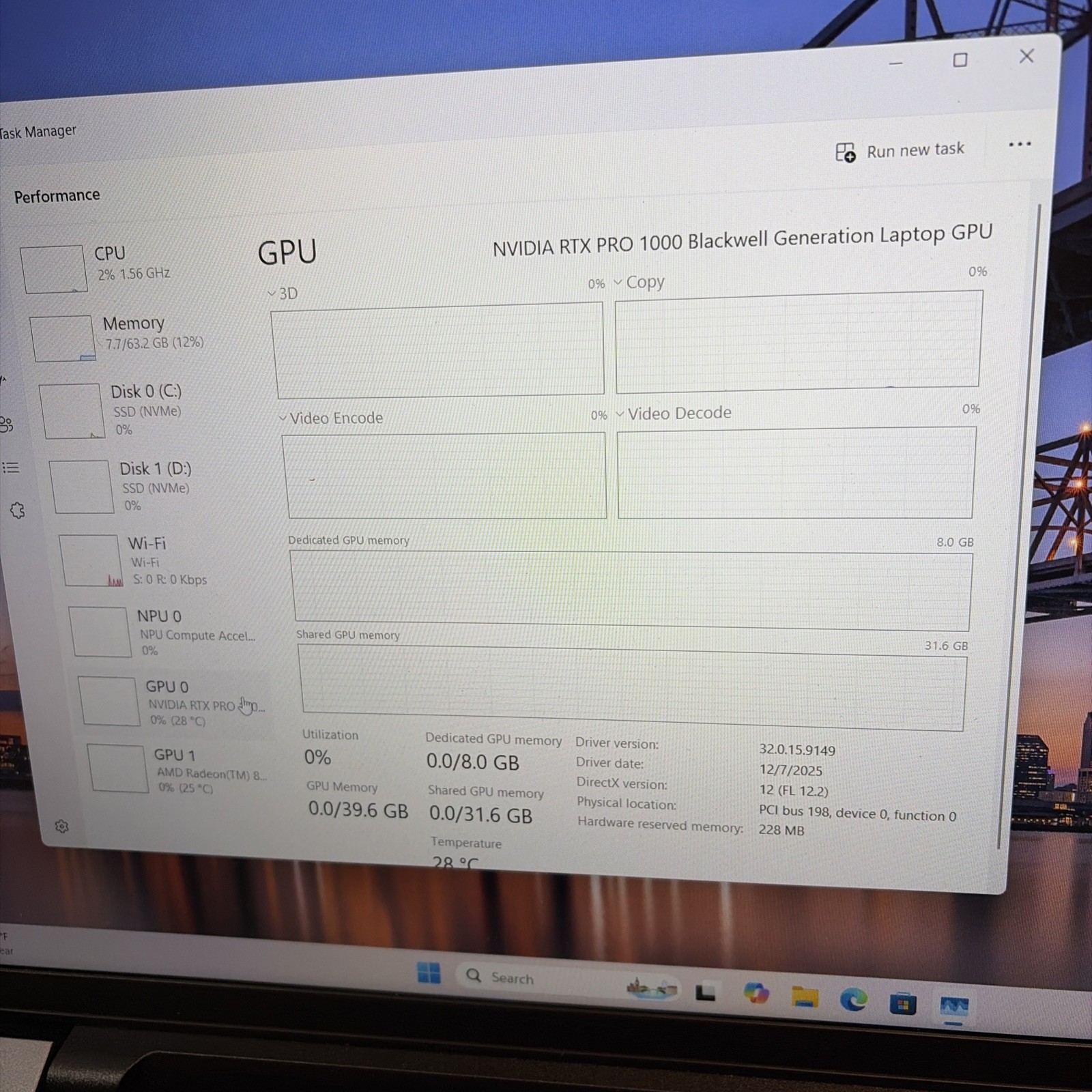Open Microsoft Edge from the taskbar
Viewport: 1092px width, 1092px height.
coord(853,1000)
